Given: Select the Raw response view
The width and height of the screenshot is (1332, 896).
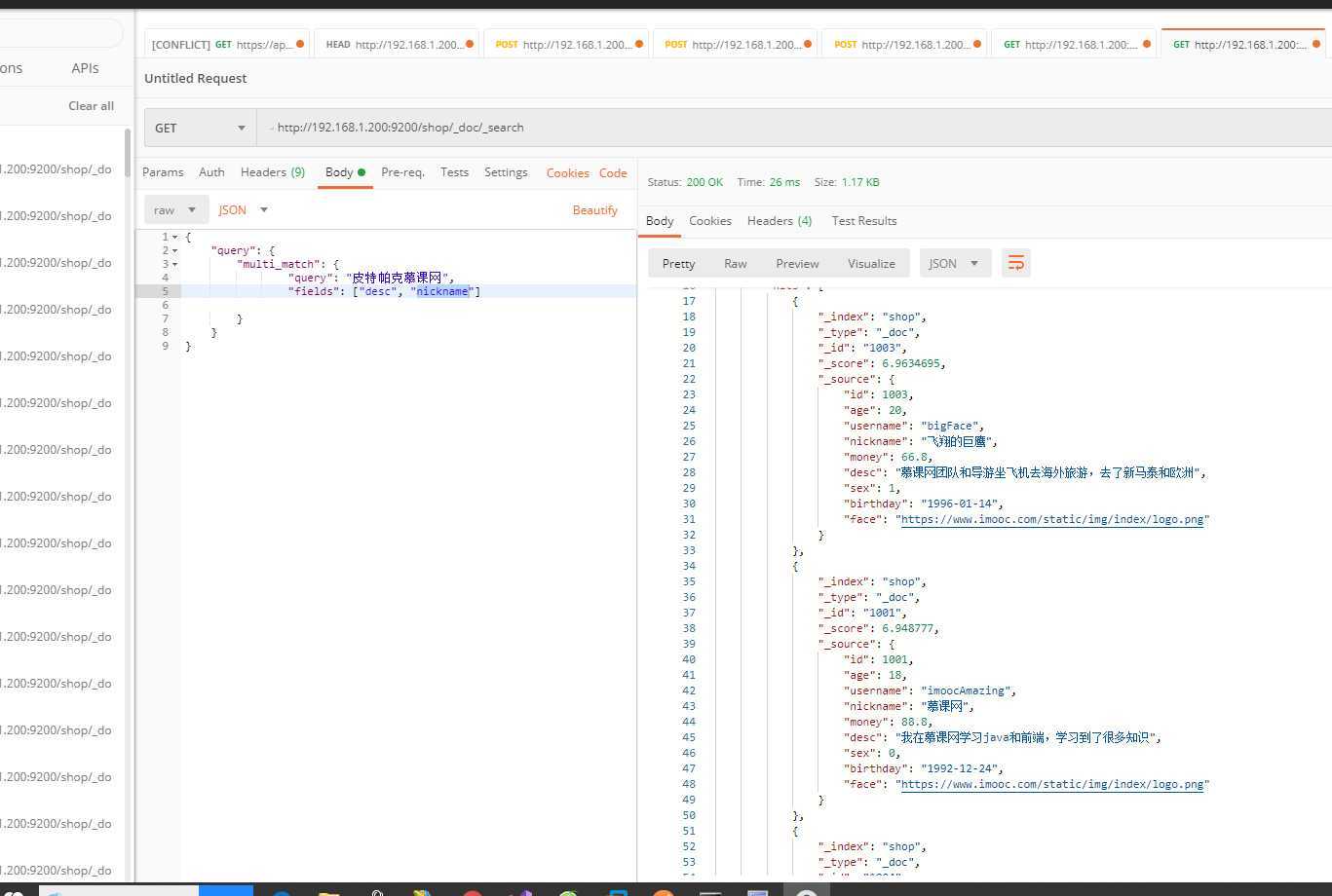Looking at the screenshot, I should pos(736,263).
